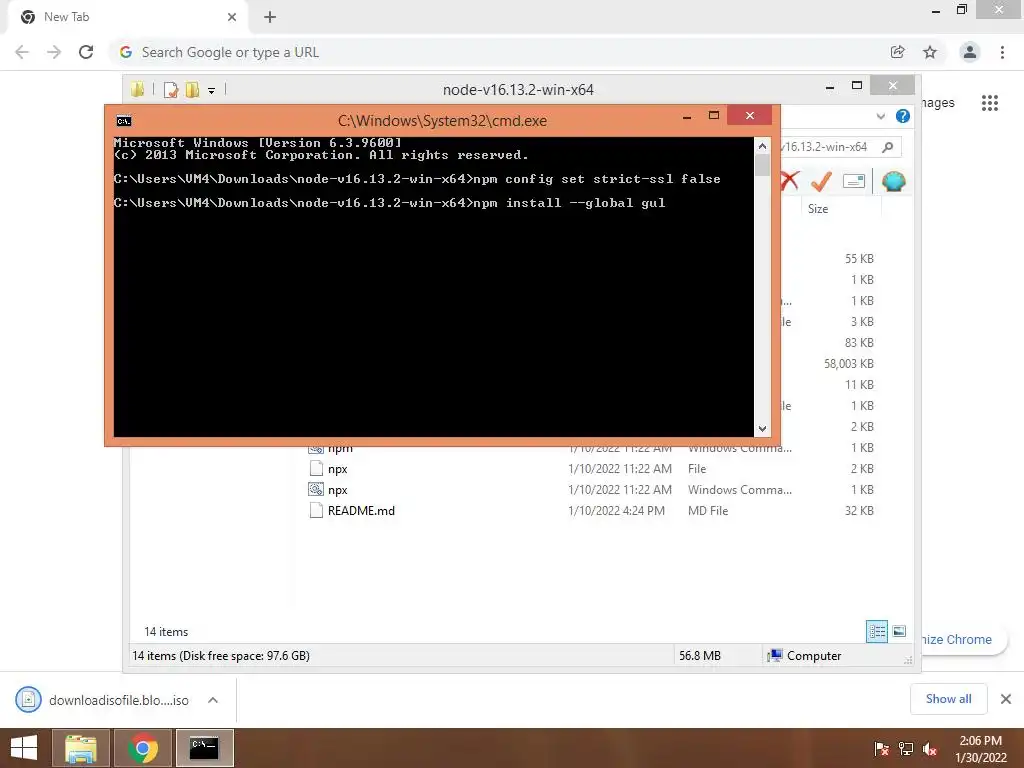The height and width of the screenshot is (768, 1024).
Task: Switch Explorer to large icons view
Action: point(899,631)
